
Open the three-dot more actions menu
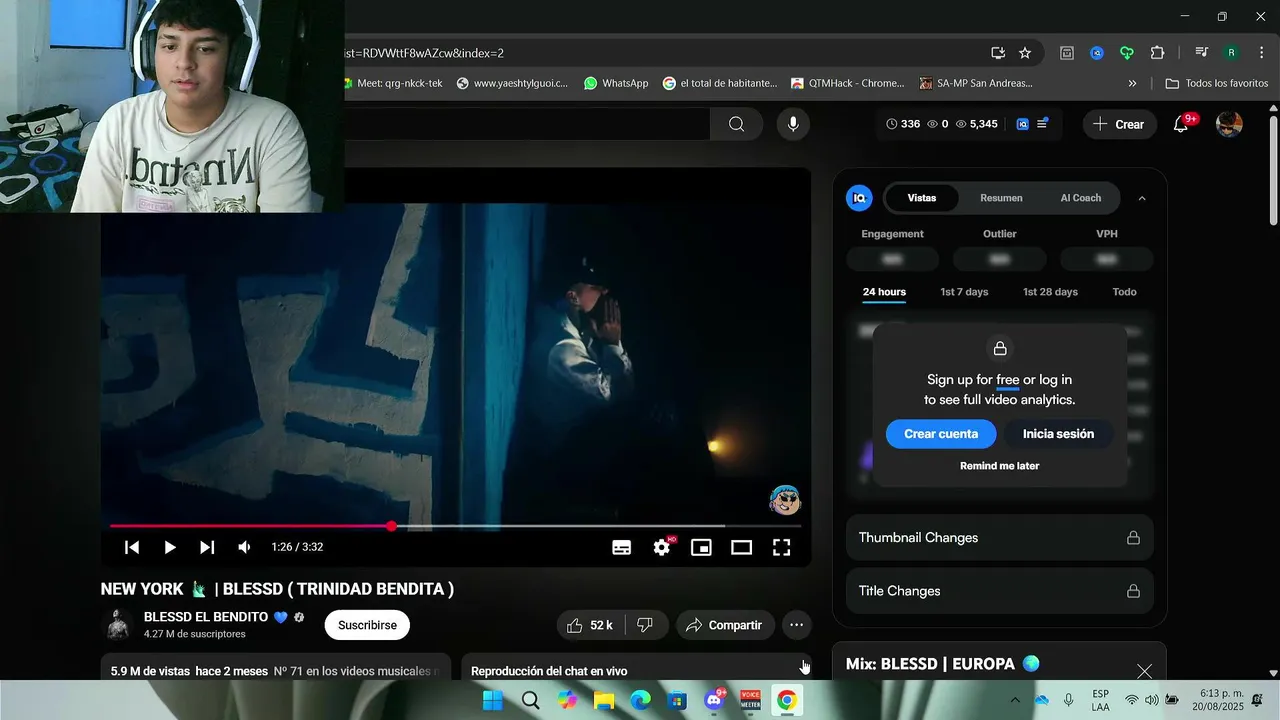796,625
